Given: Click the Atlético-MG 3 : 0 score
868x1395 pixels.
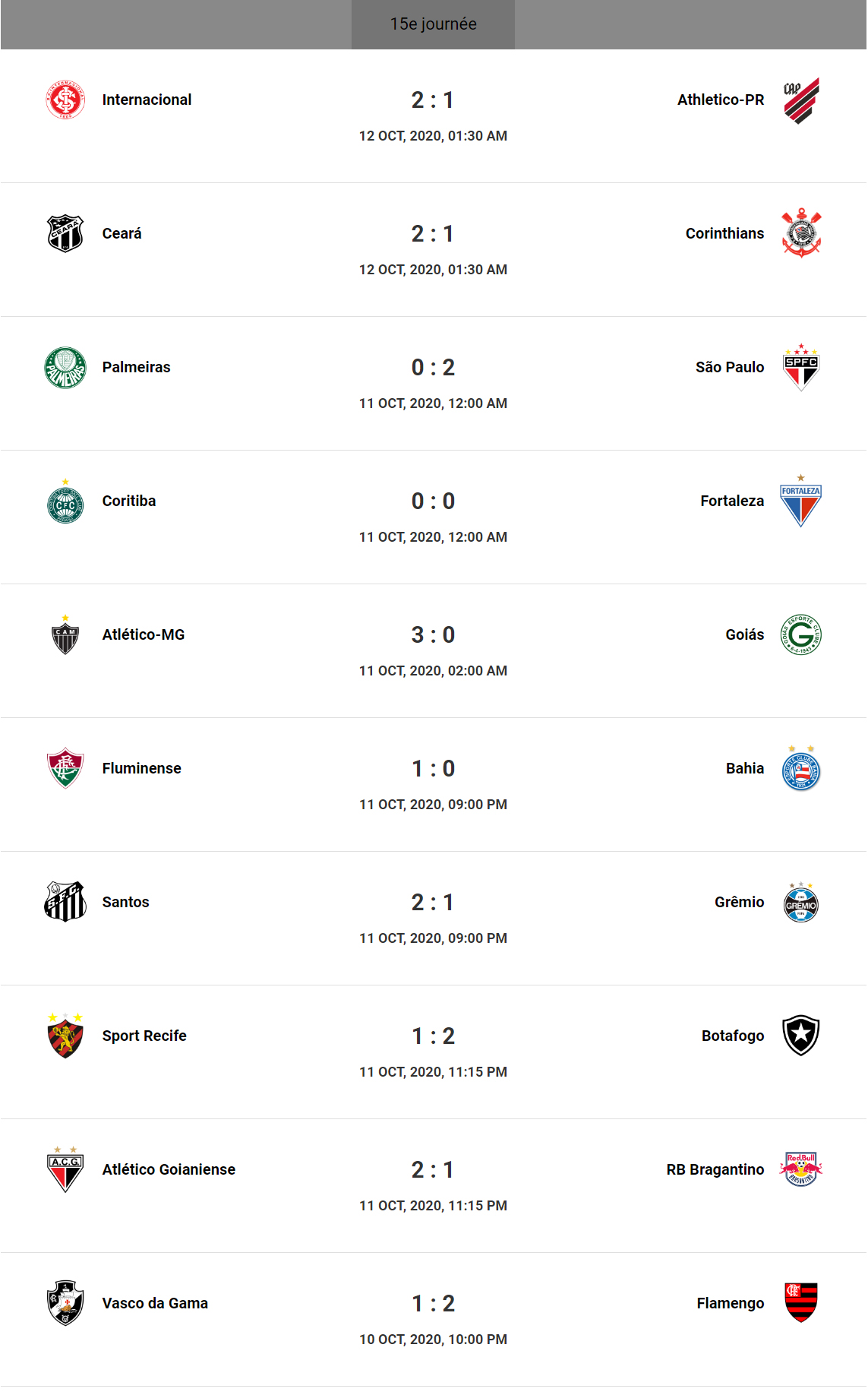Looking at the screenshot, I should point(433,635).
